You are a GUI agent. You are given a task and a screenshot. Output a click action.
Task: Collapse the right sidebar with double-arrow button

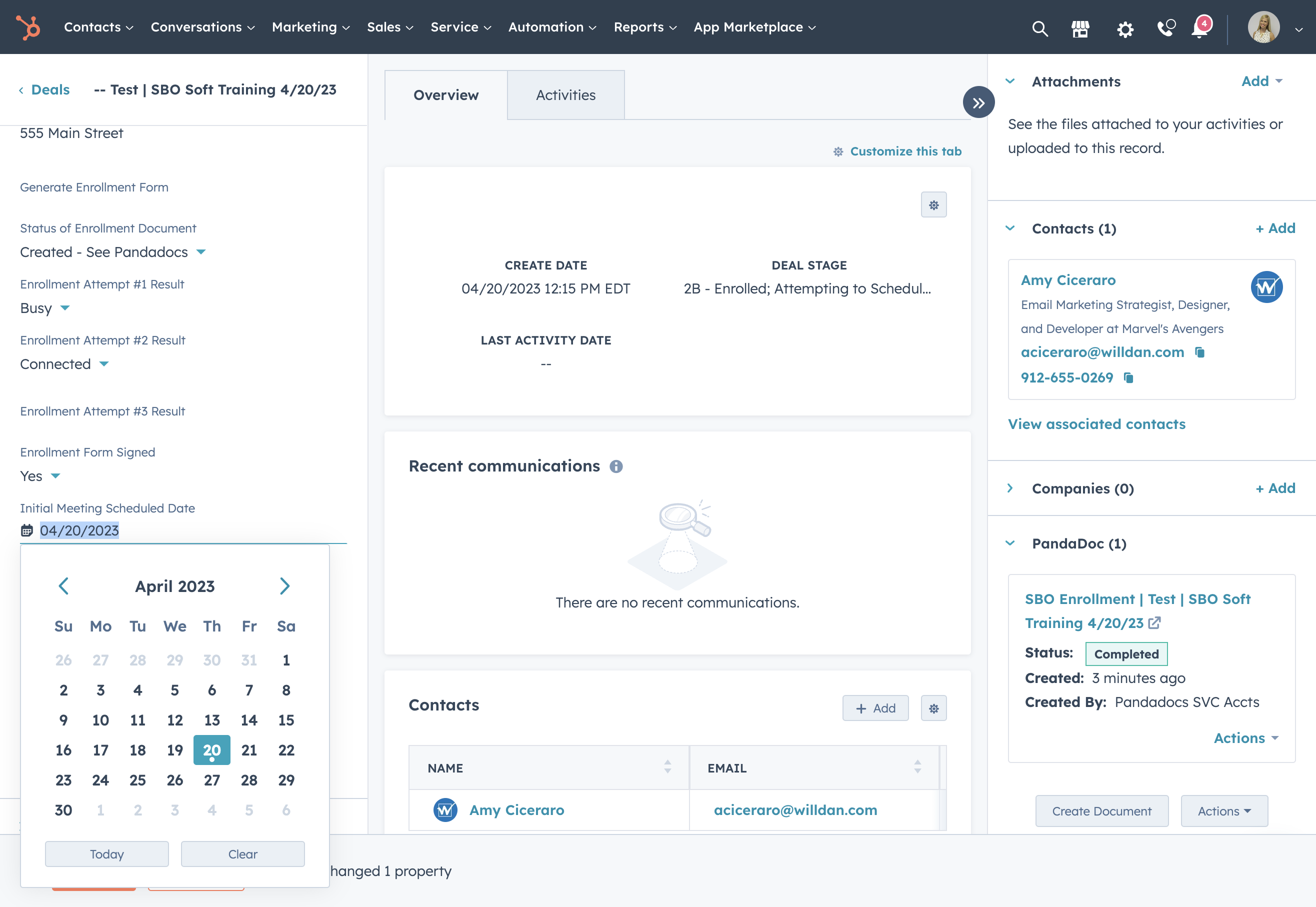pos(978,102)
